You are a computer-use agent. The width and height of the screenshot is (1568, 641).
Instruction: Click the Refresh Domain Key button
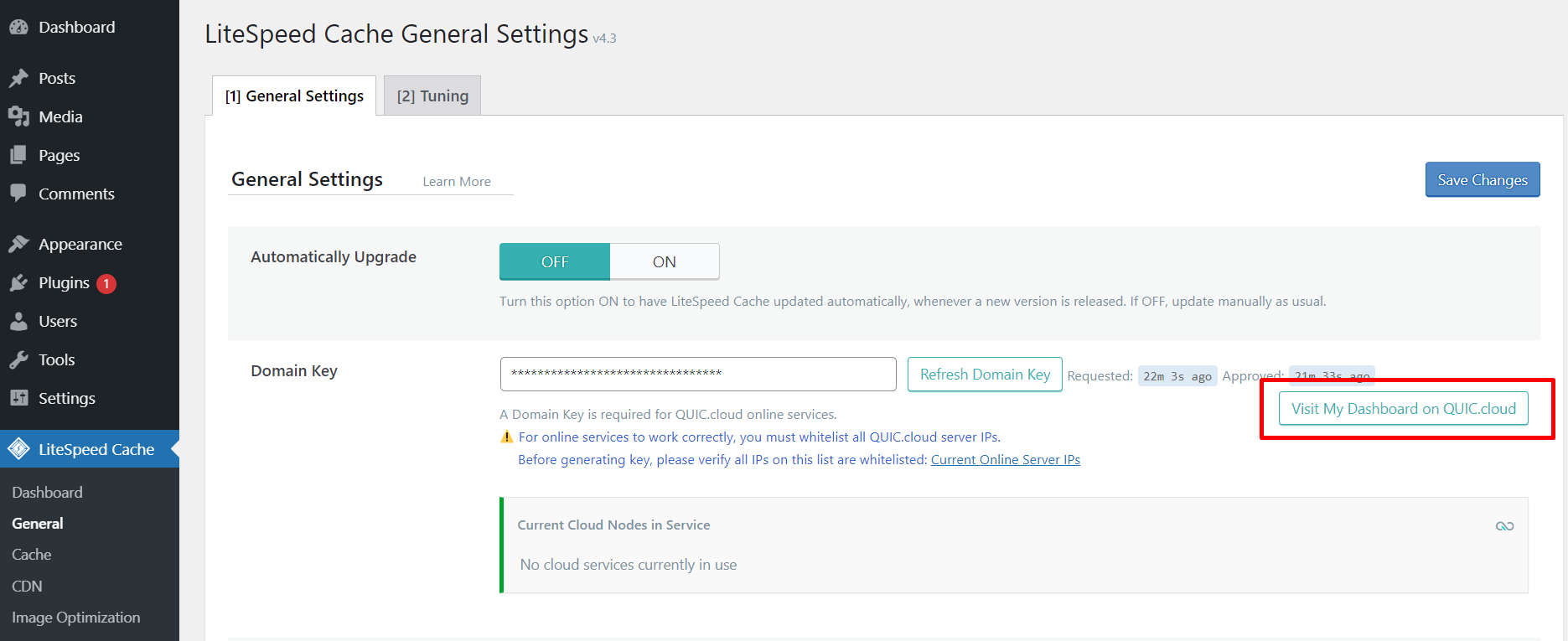click(x=985, y=374)
